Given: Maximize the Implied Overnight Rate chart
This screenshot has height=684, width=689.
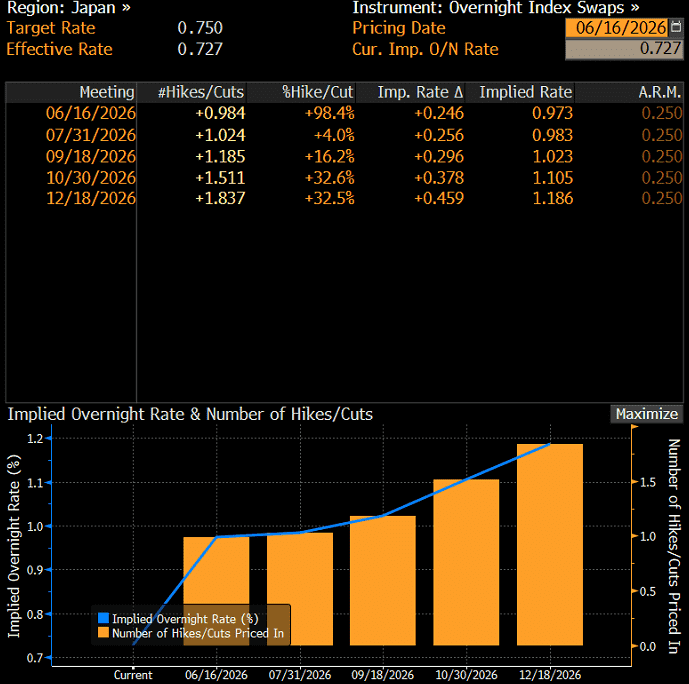Looking at the screenshot, I should (646, 414).
